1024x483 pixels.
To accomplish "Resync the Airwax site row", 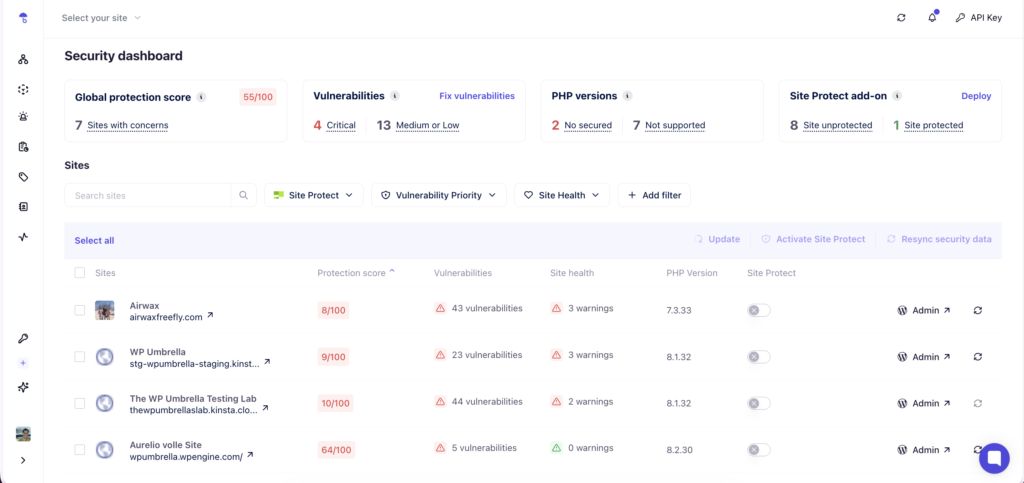I will [977, 310].
